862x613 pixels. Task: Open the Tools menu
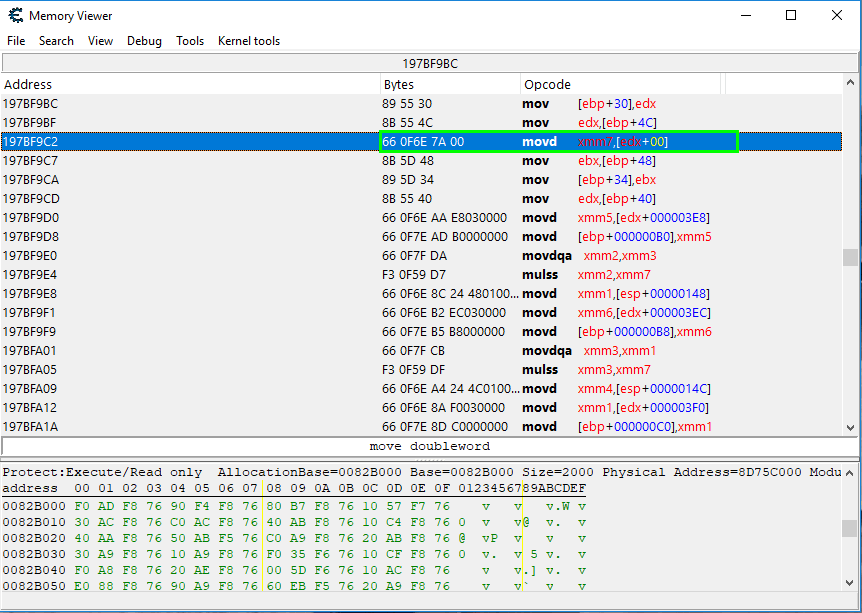pyautogui.click(x=190, y=41)
